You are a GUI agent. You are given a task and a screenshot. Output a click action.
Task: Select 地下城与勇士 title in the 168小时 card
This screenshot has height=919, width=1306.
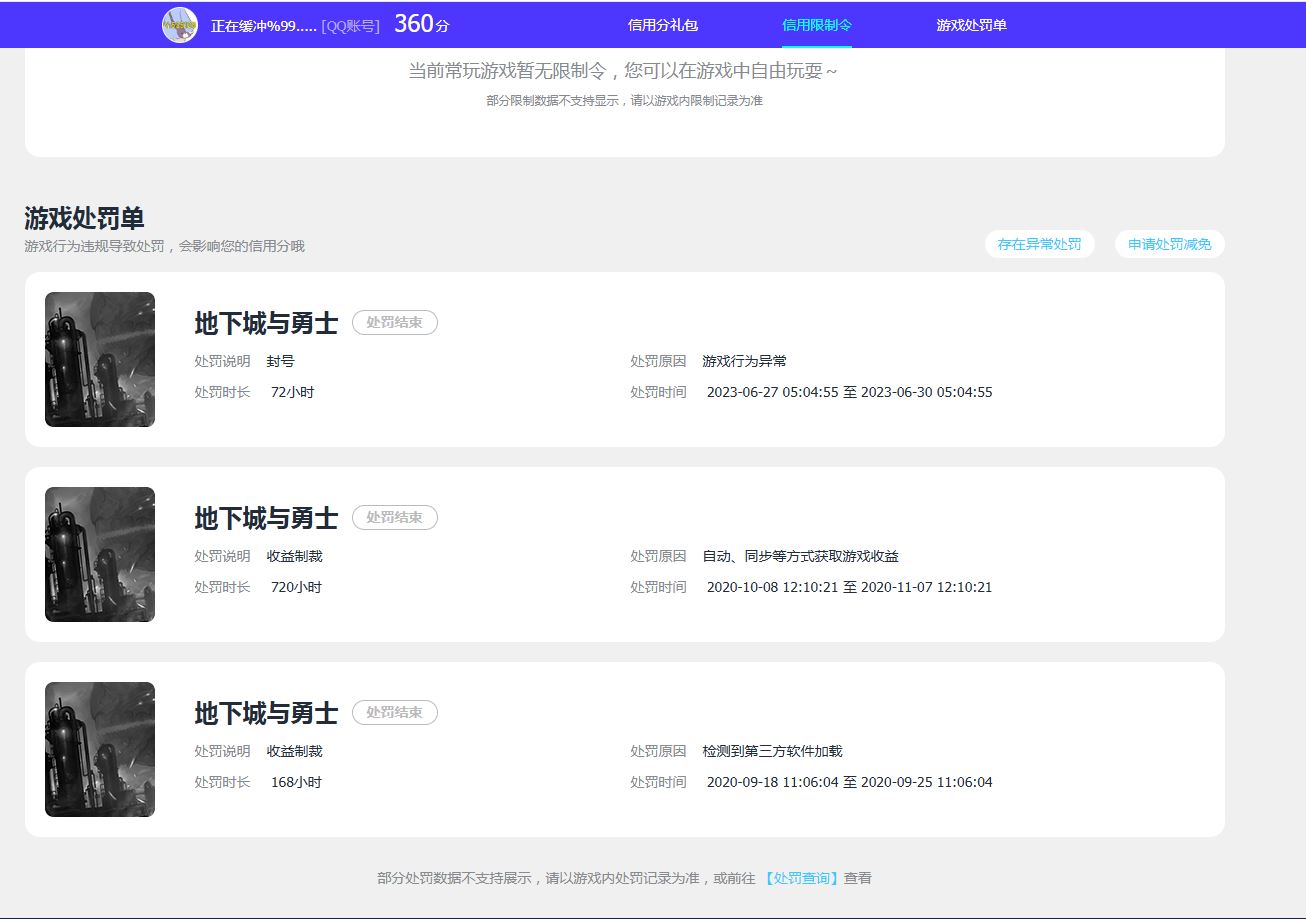(x=266, y=713)
